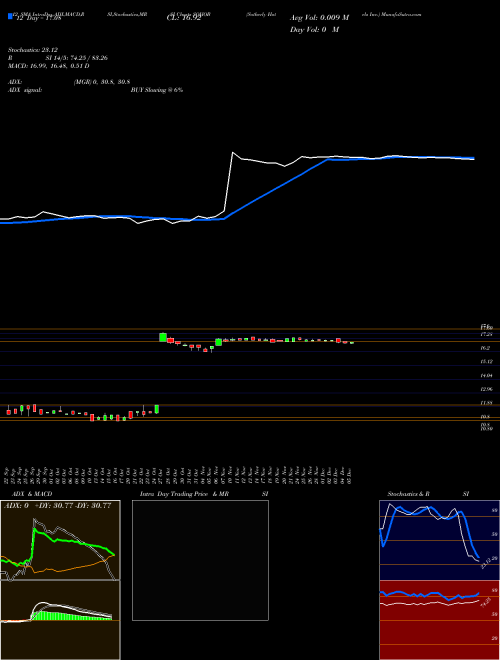The width and height of the screenshot is (500, 660).
Task: Click the 'Stochastics & R' panel heading
Action: coord(408,494)
